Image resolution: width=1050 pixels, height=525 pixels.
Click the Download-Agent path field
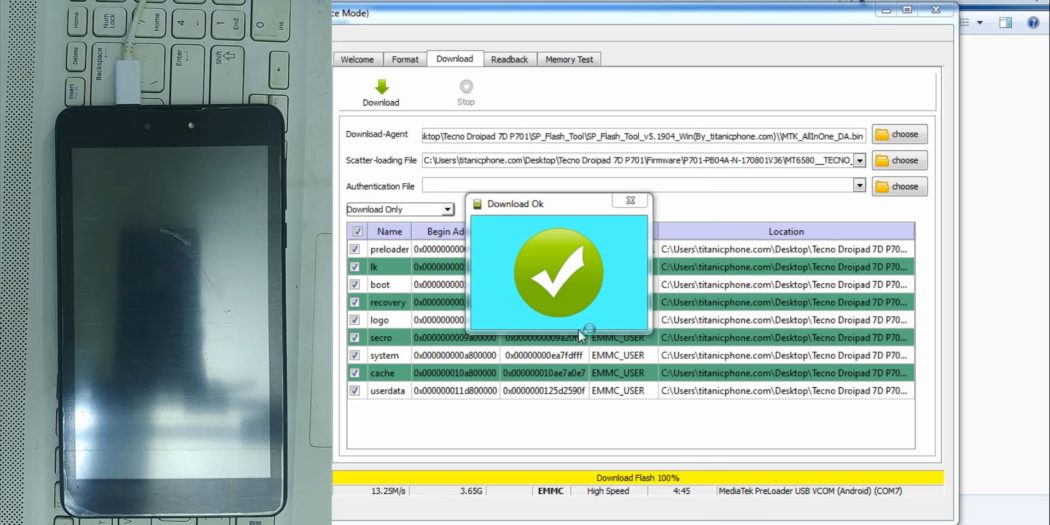tap(644, 136)
